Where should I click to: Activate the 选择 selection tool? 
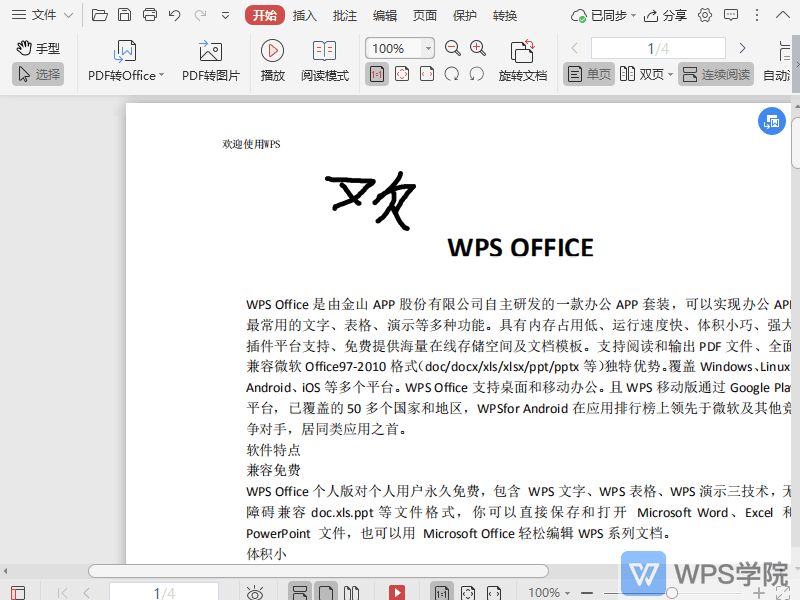pos(38,74)
